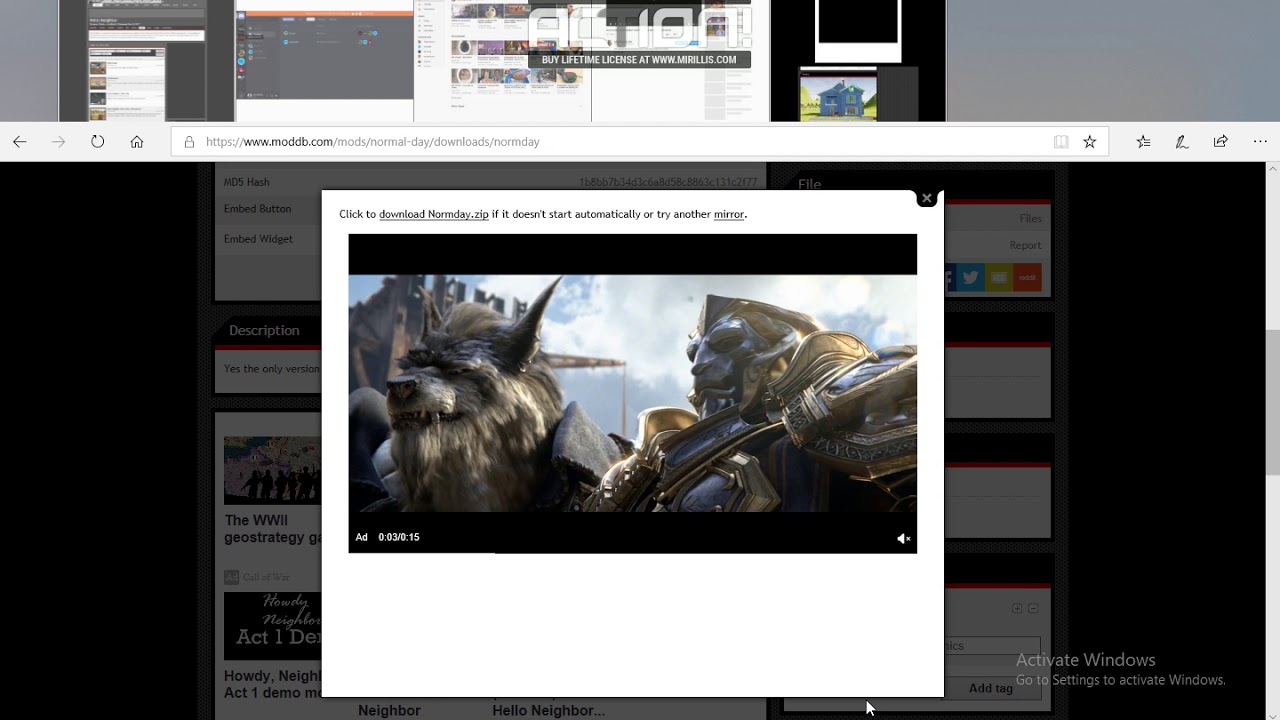Viewport: 1280px width, 720px height.
Task: Click the browser forward arrow
Action: pyautogui.click(x=58, y=142)
